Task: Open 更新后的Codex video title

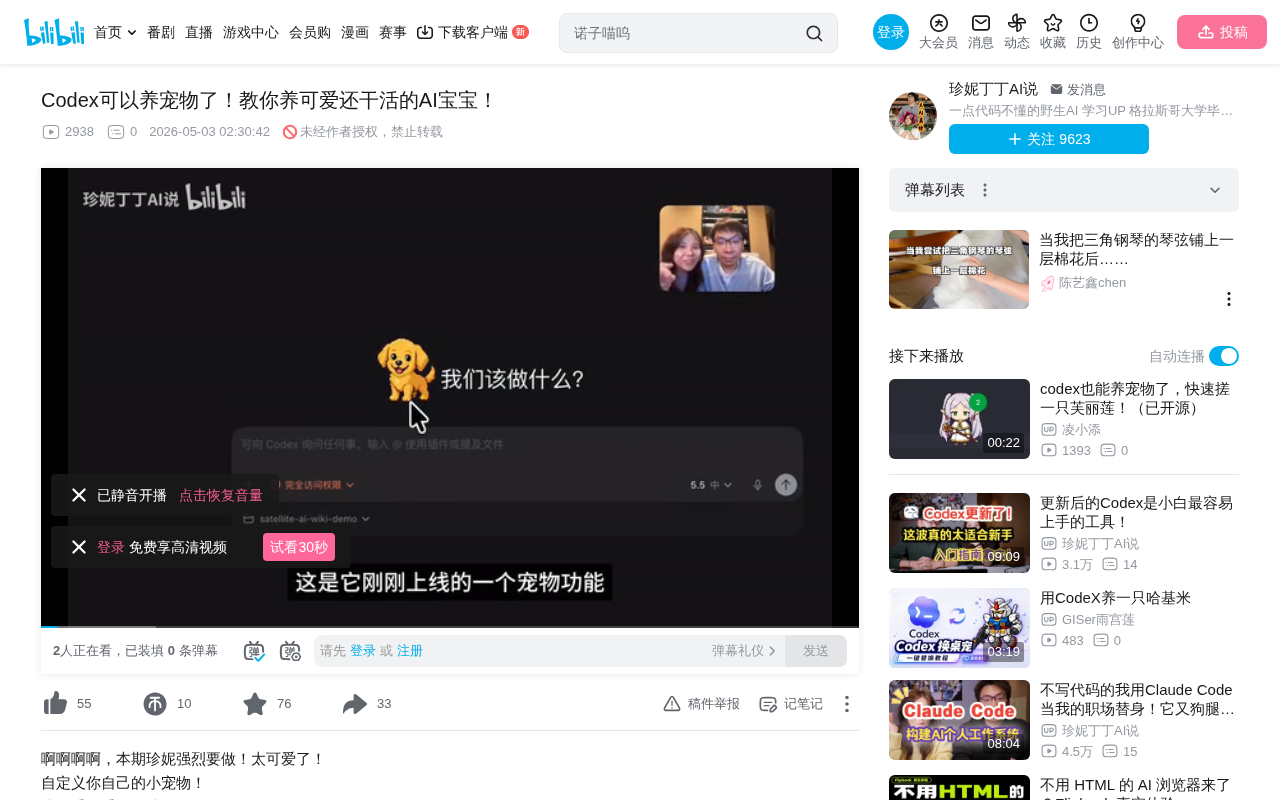Action: 1136,512
